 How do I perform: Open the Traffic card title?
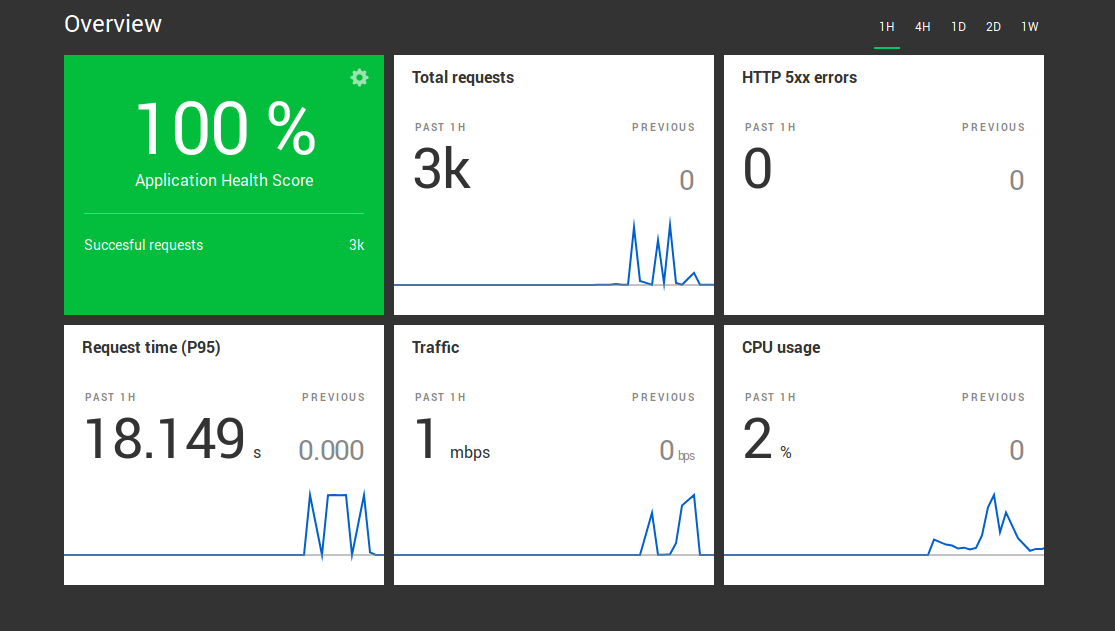click(x=435, y=348)
